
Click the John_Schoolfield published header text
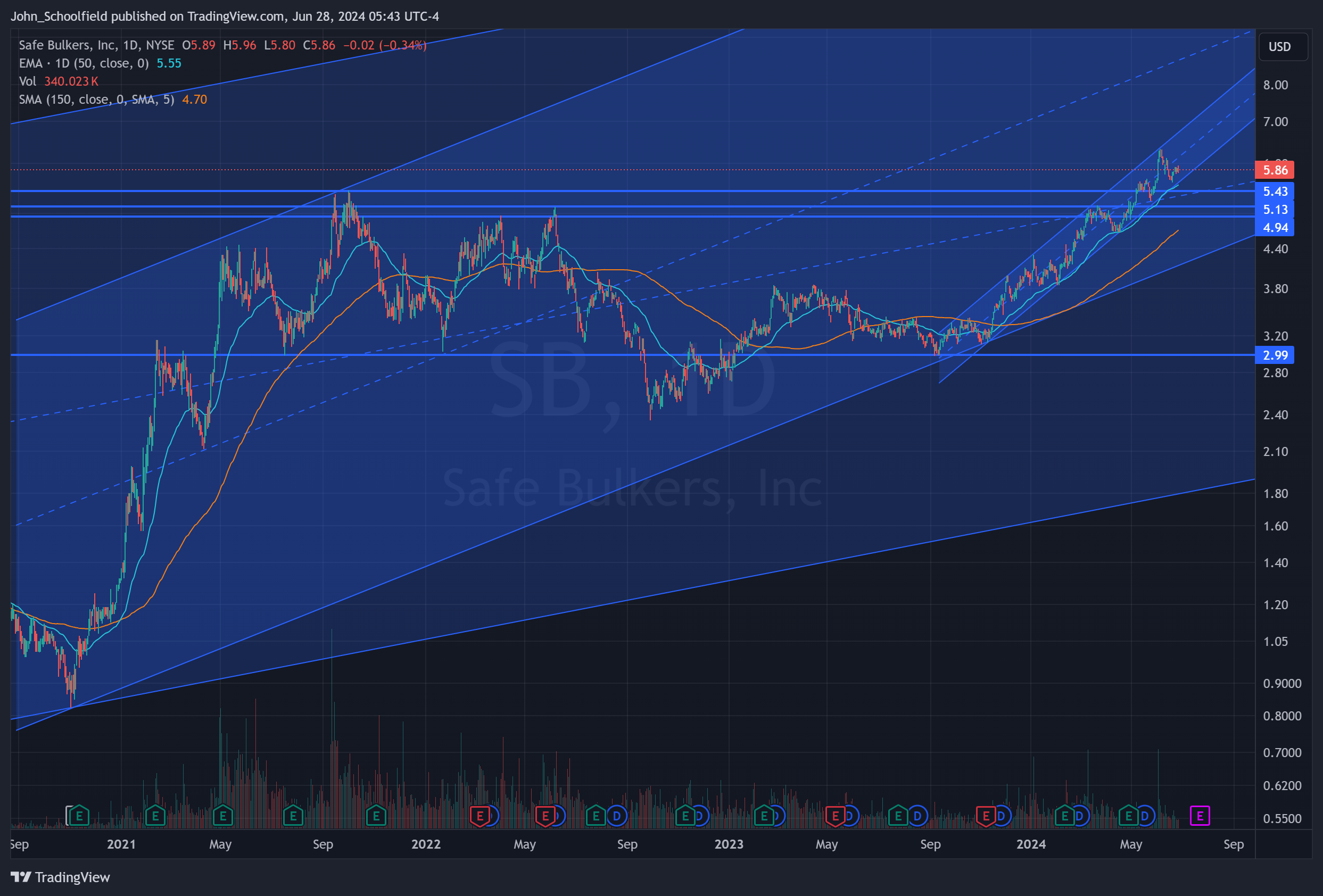coord(225,16)
